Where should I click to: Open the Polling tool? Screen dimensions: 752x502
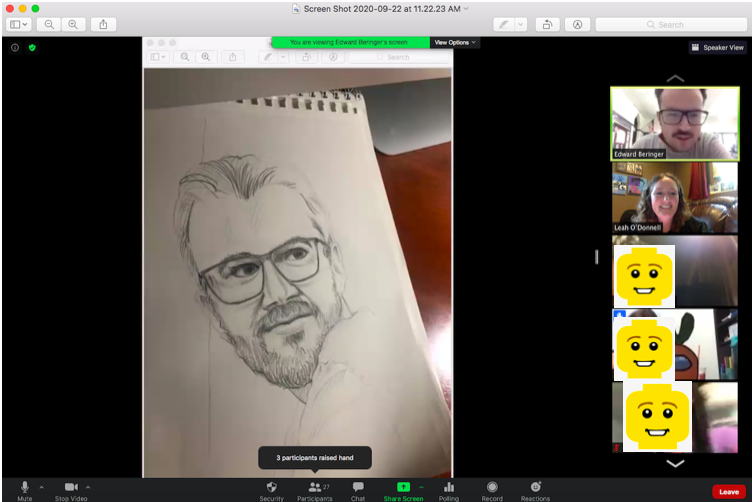tap(449, 491)
